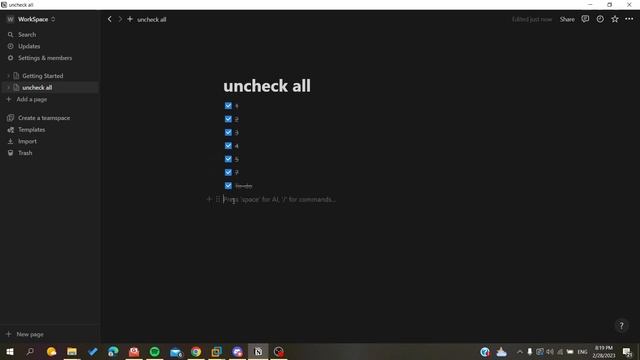Click the empty block placeholder text field
The width and height of the screenshot is (640, 360).
280,200
